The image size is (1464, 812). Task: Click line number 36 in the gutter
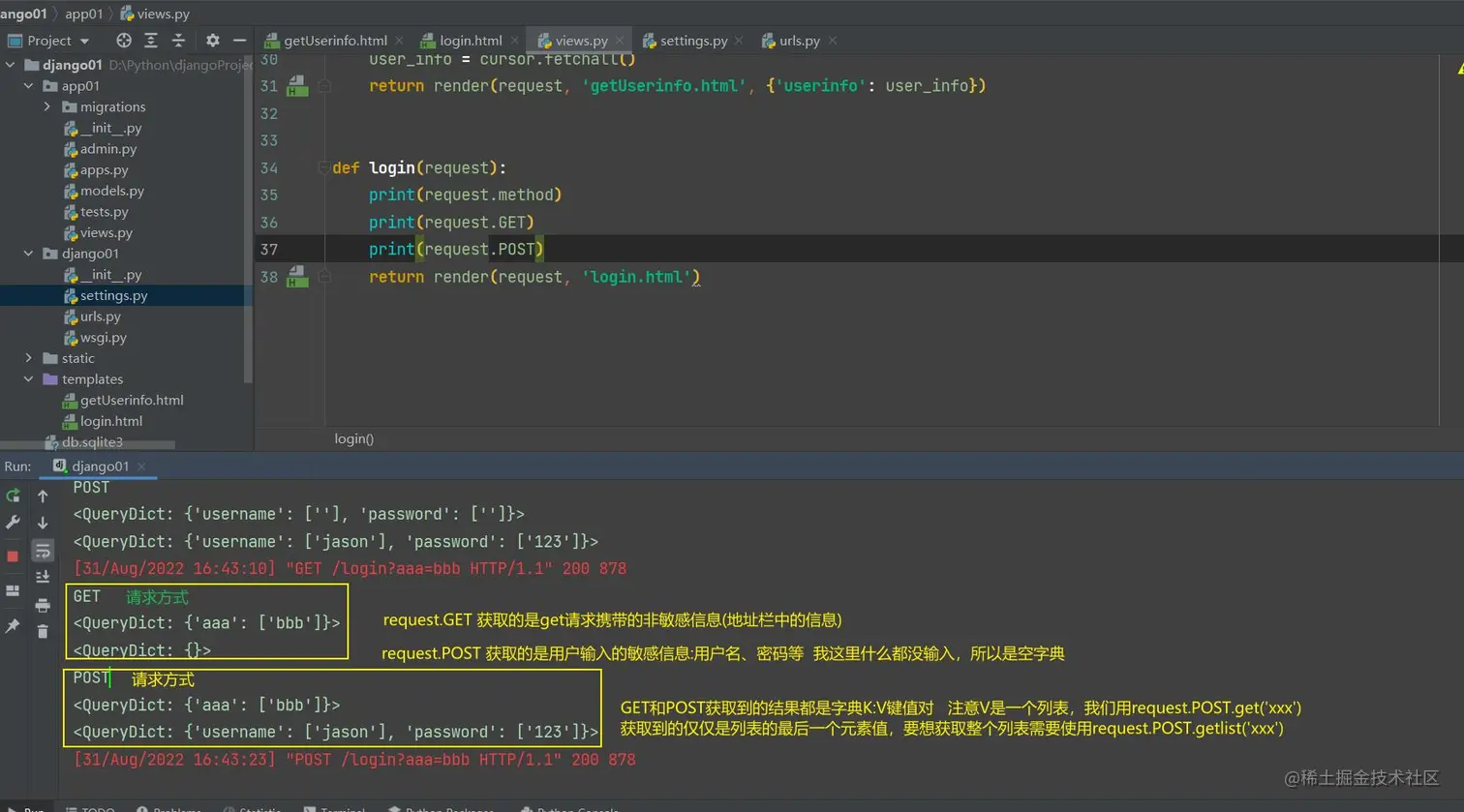click(x=269, y=223)
